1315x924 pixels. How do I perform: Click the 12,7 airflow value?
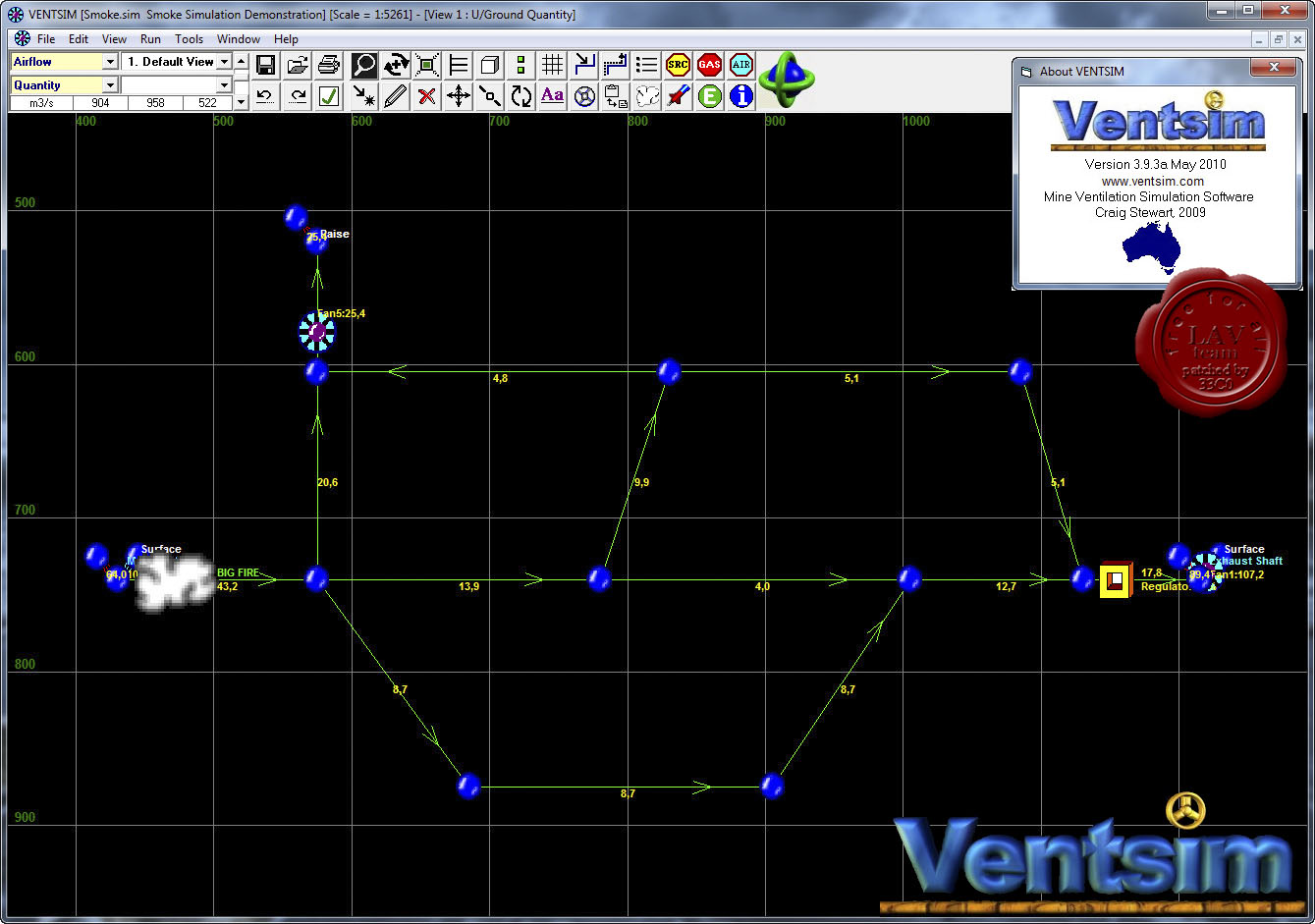tap(1006, 586)
